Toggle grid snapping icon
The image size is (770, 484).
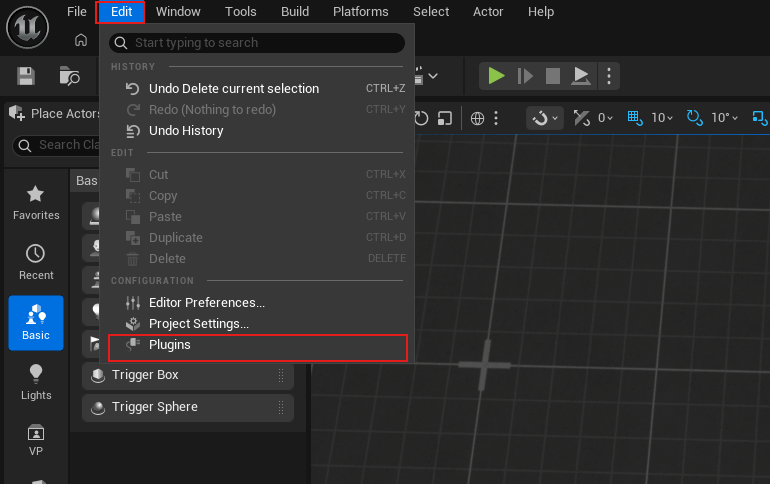pos(635,118)
